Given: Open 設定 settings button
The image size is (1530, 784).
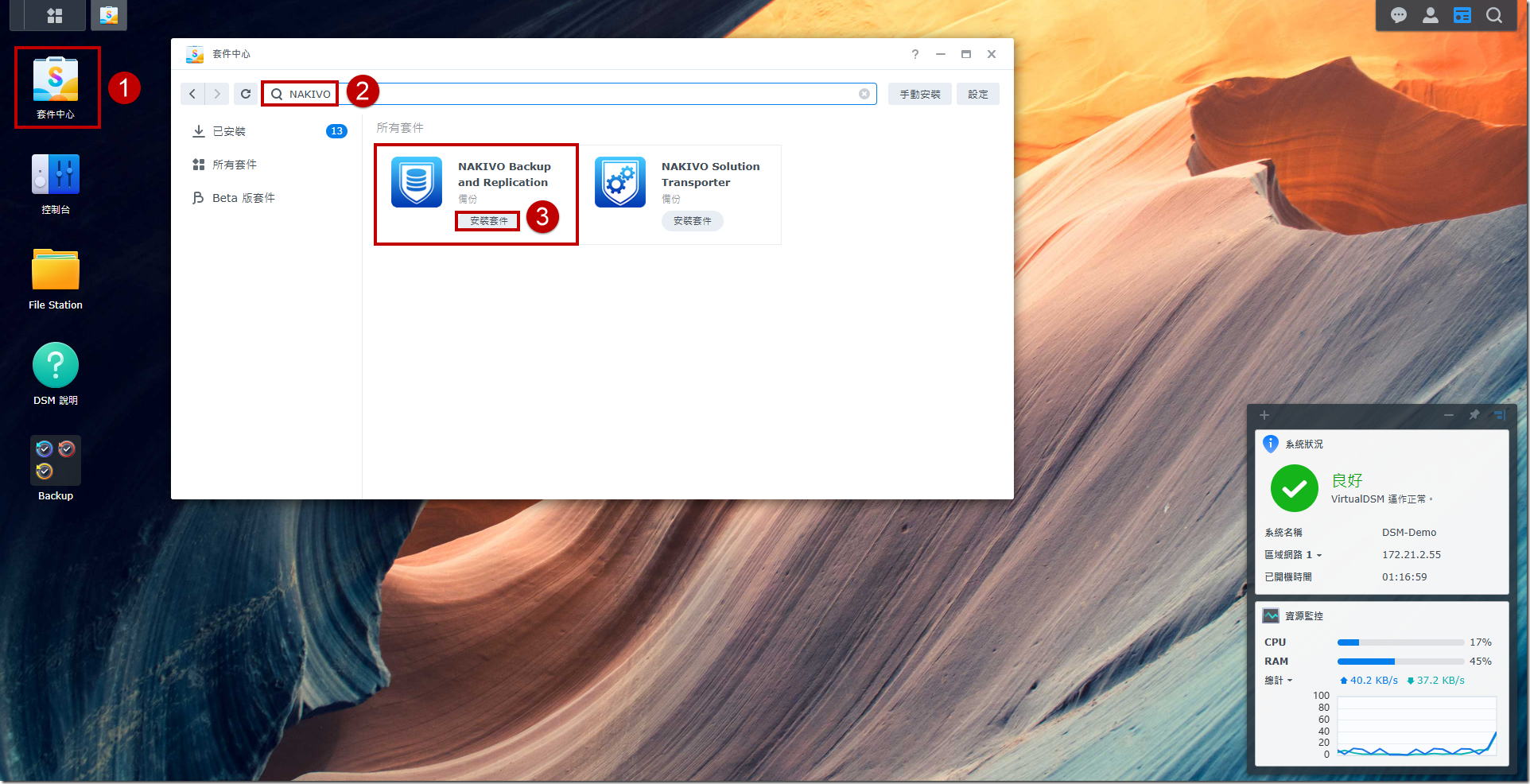Looking at the screenshot, I should click(978, 94).
